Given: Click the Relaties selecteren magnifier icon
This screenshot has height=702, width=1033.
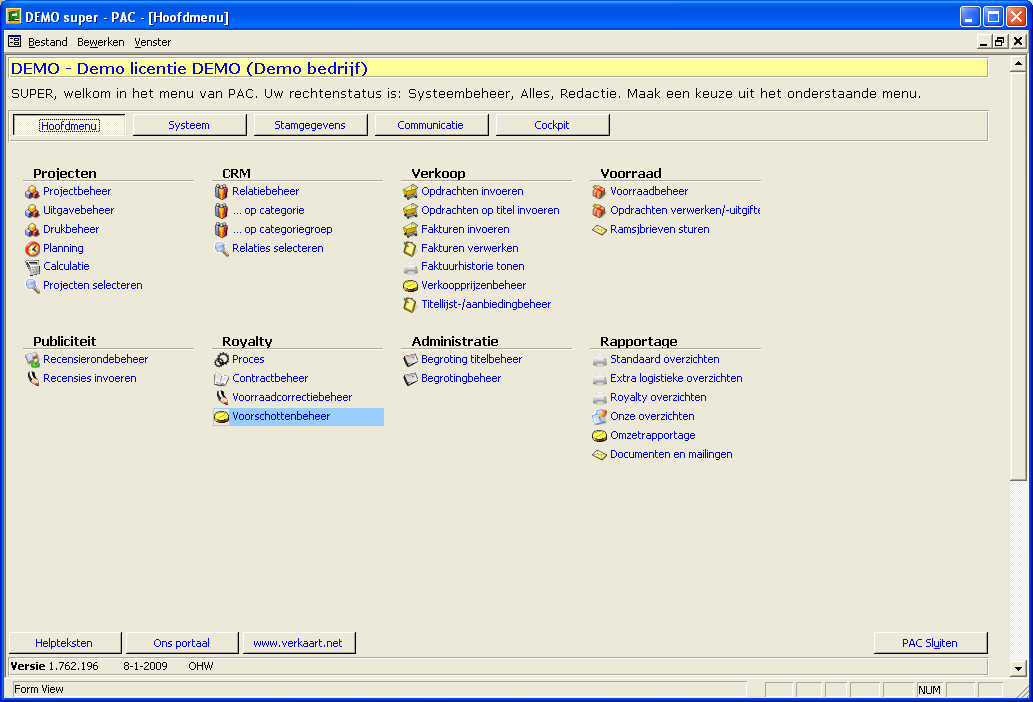Looking at the screenshot, I should pyautogui.click(x=221, y=249).
